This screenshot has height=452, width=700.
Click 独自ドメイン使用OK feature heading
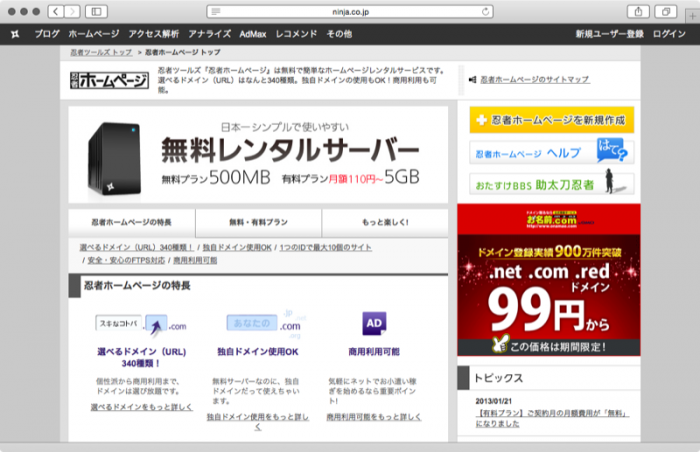tap(258, 352)
